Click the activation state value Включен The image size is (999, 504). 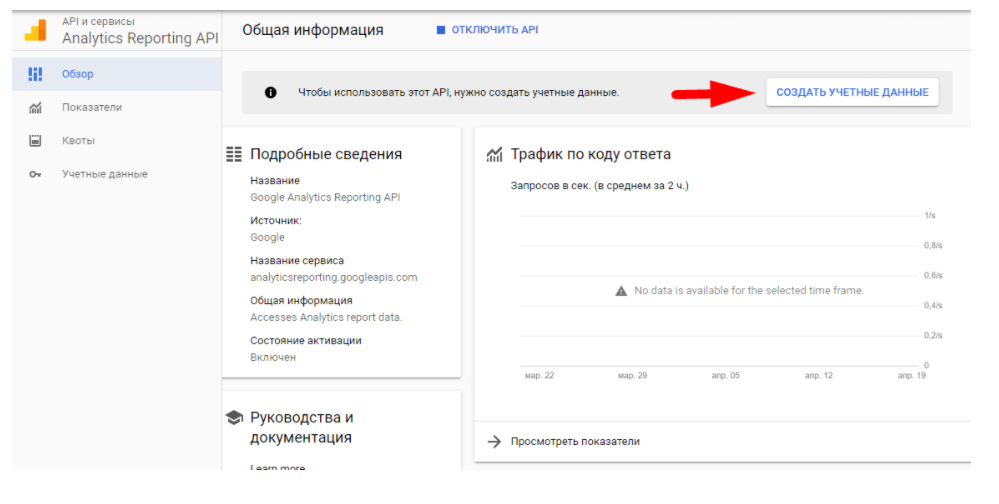tap(273, 357)
